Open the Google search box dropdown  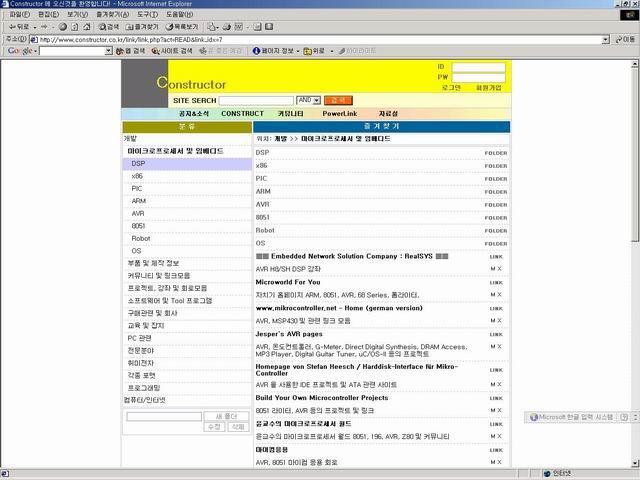pyautogui.click(x=108, y=51)
